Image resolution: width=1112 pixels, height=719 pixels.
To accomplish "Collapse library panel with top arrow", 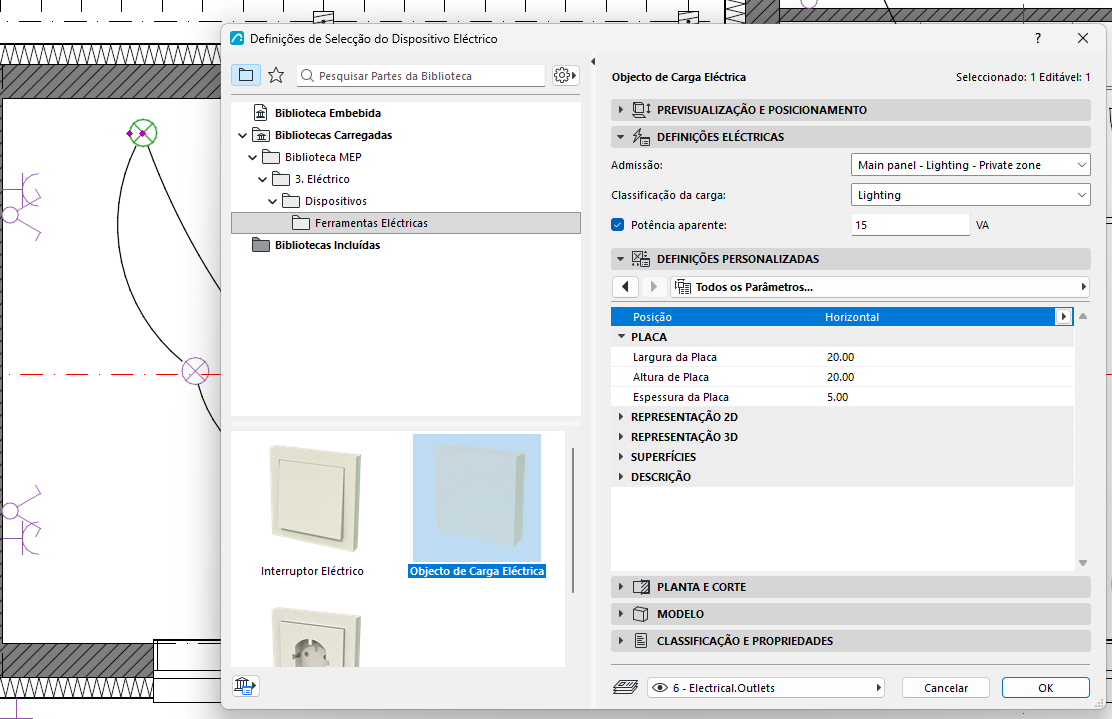I will [593, 62].
